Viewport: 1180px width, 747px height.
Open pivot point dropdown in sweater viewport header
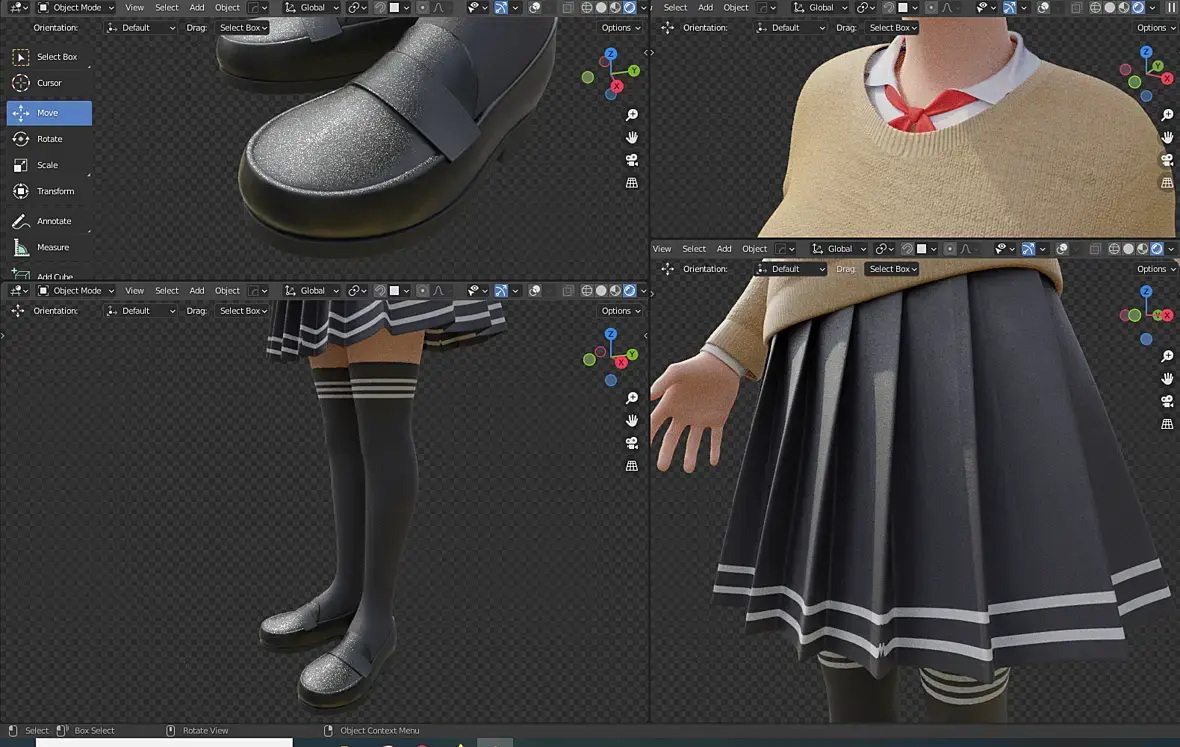865,8
